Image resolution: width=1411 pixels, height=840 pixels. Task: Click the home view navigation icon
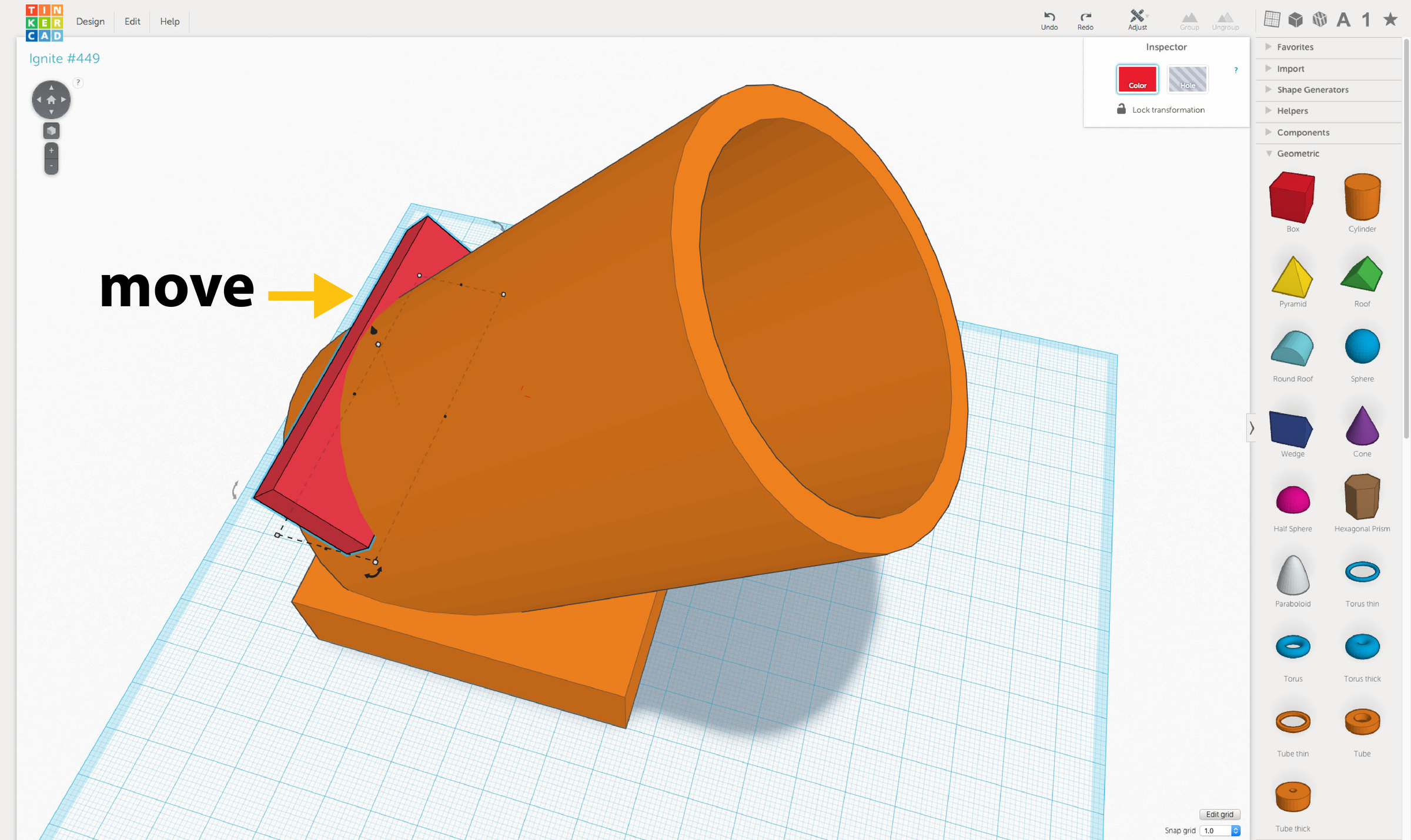point(51,100)
